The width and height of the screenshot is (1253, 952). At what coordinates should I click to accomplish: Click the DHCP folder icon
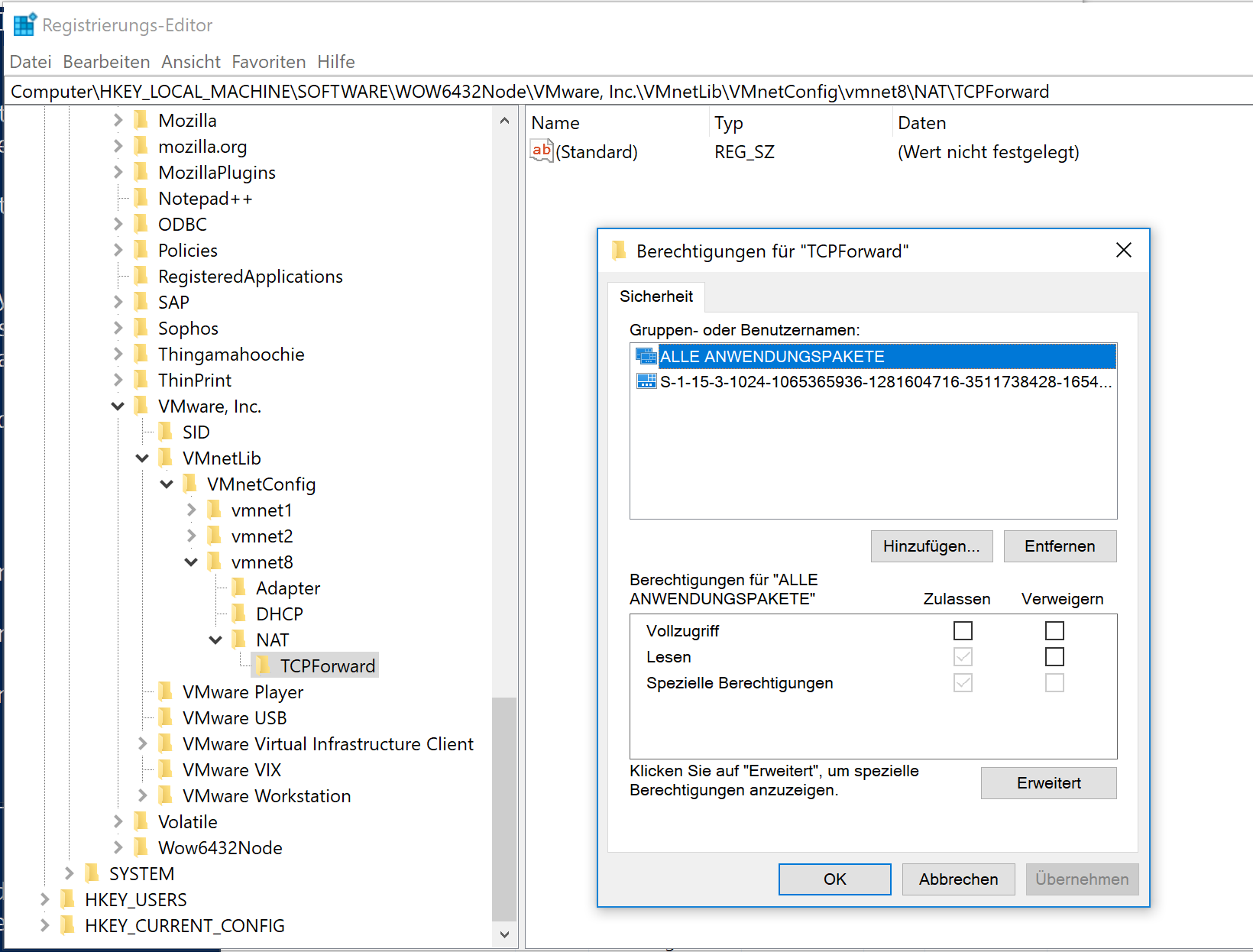(x=238, y=614)
